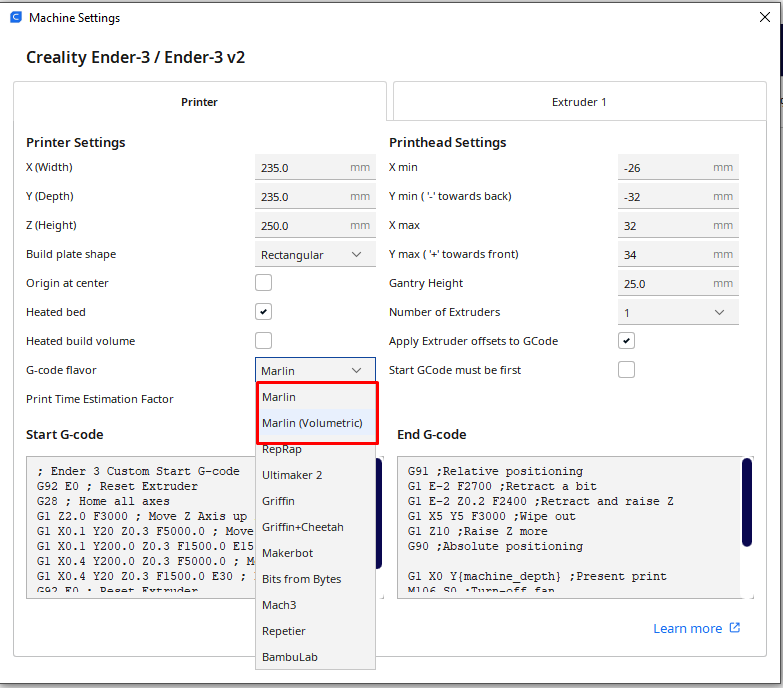Click the End G-code vertical scrollbar
This screenshot has height=688, width=783.
747,502
